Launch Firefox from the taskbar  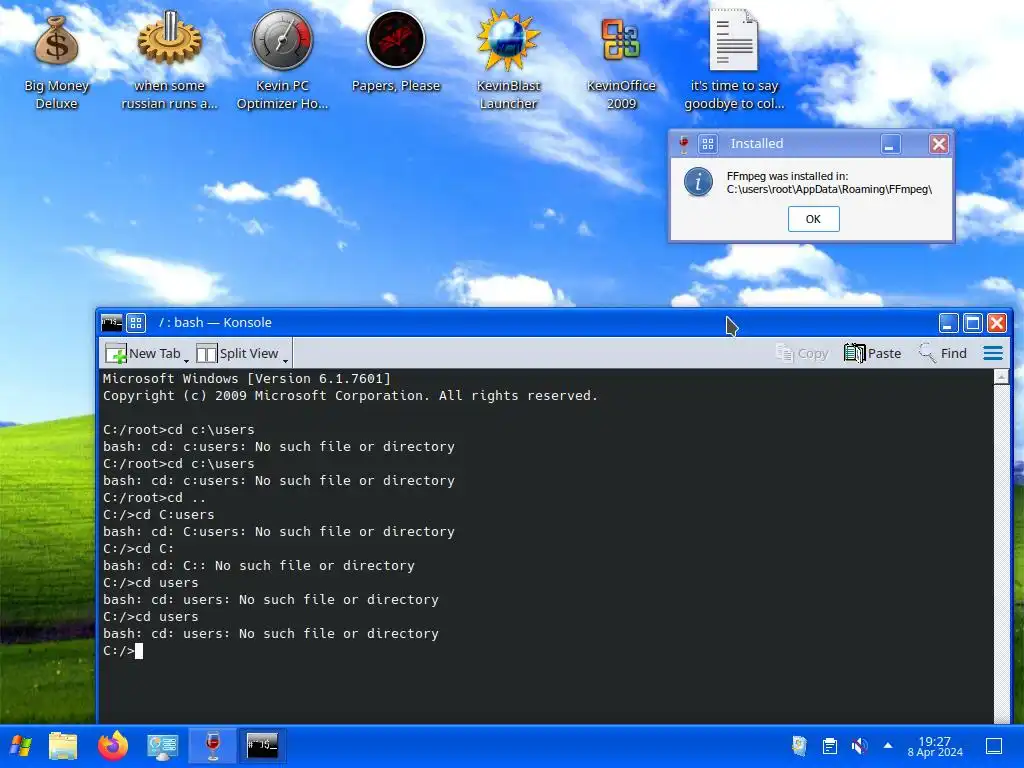point(113,746)
